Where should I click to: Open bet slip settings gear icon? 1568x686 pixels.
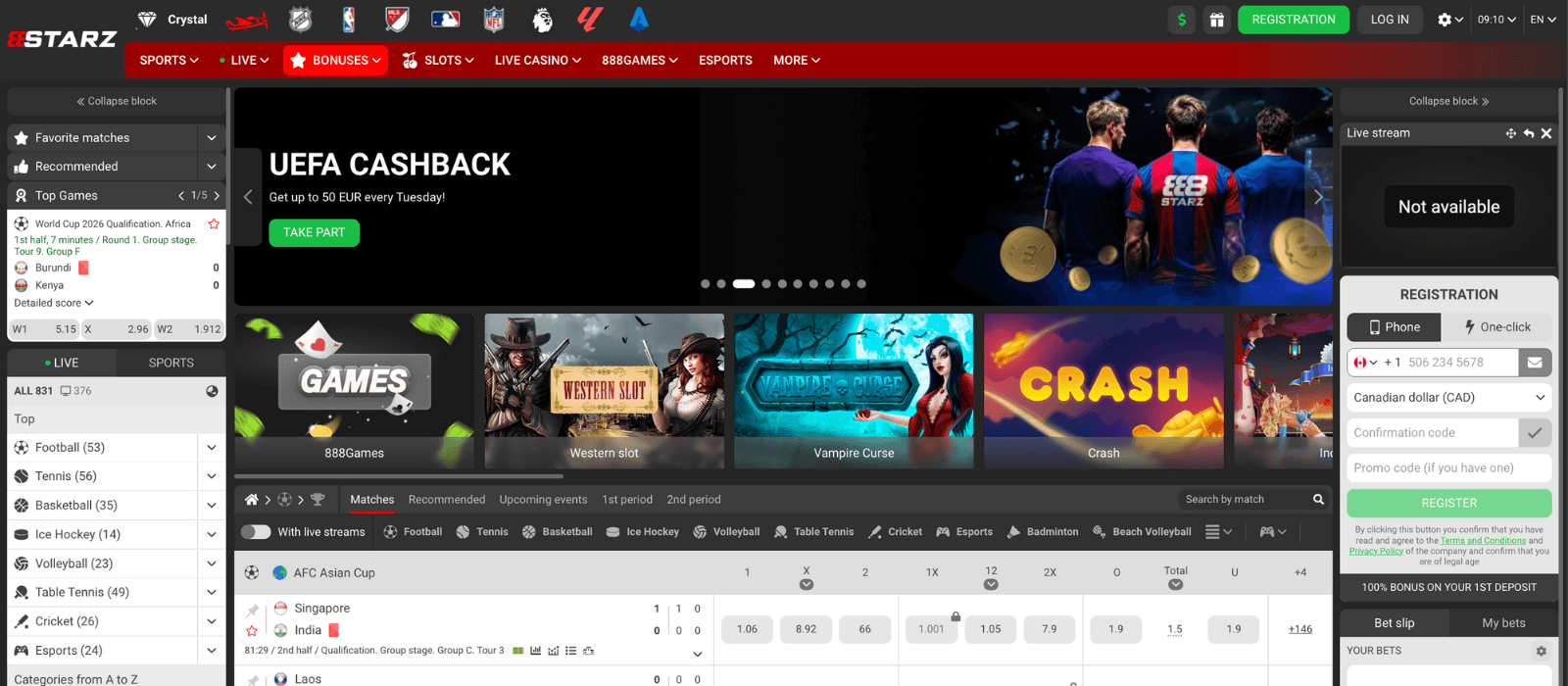[1541, 651]
